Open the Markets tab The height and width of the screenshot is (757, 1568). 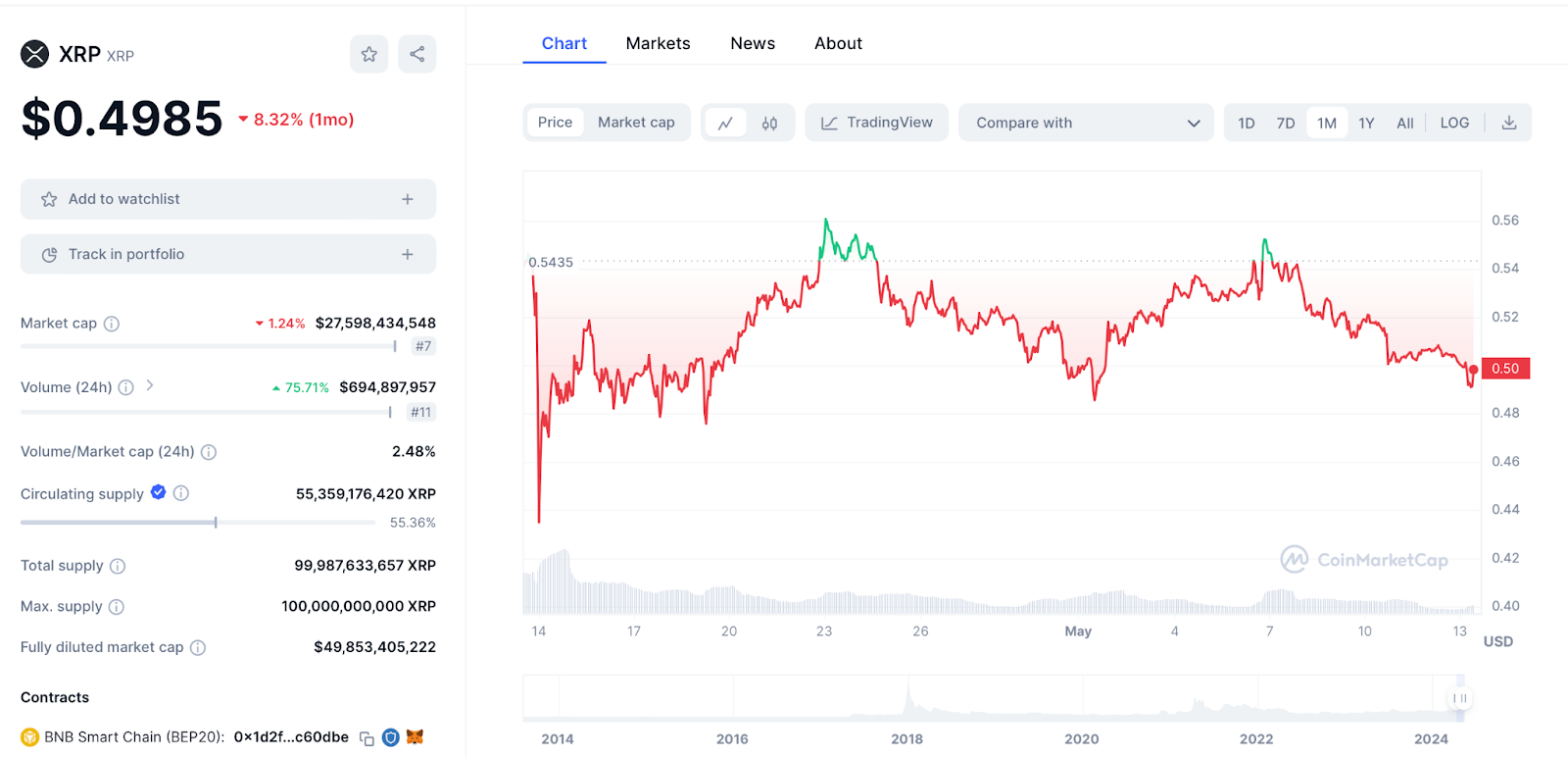pos(659,43)
